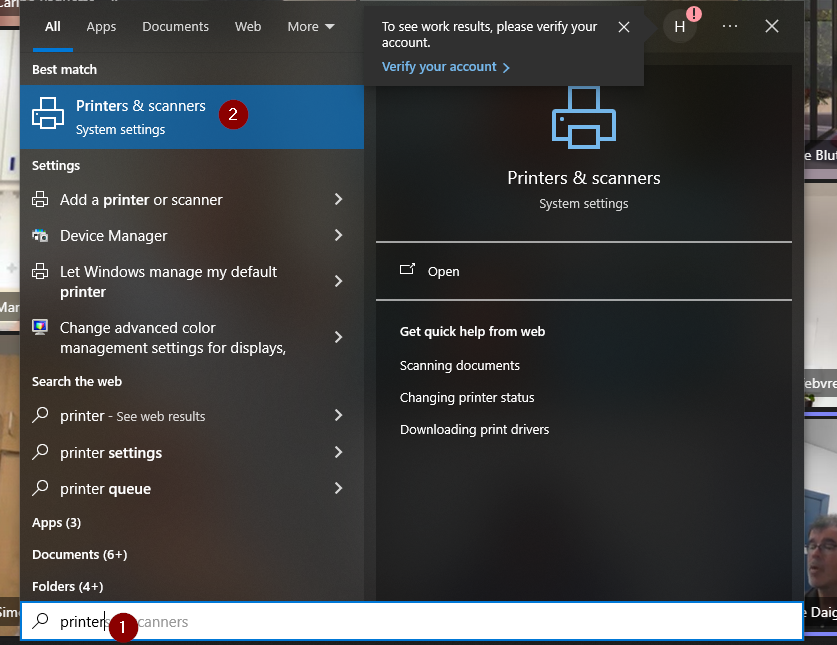Click the printer icon in Best match
837x645 pixels.
point(48,113)
